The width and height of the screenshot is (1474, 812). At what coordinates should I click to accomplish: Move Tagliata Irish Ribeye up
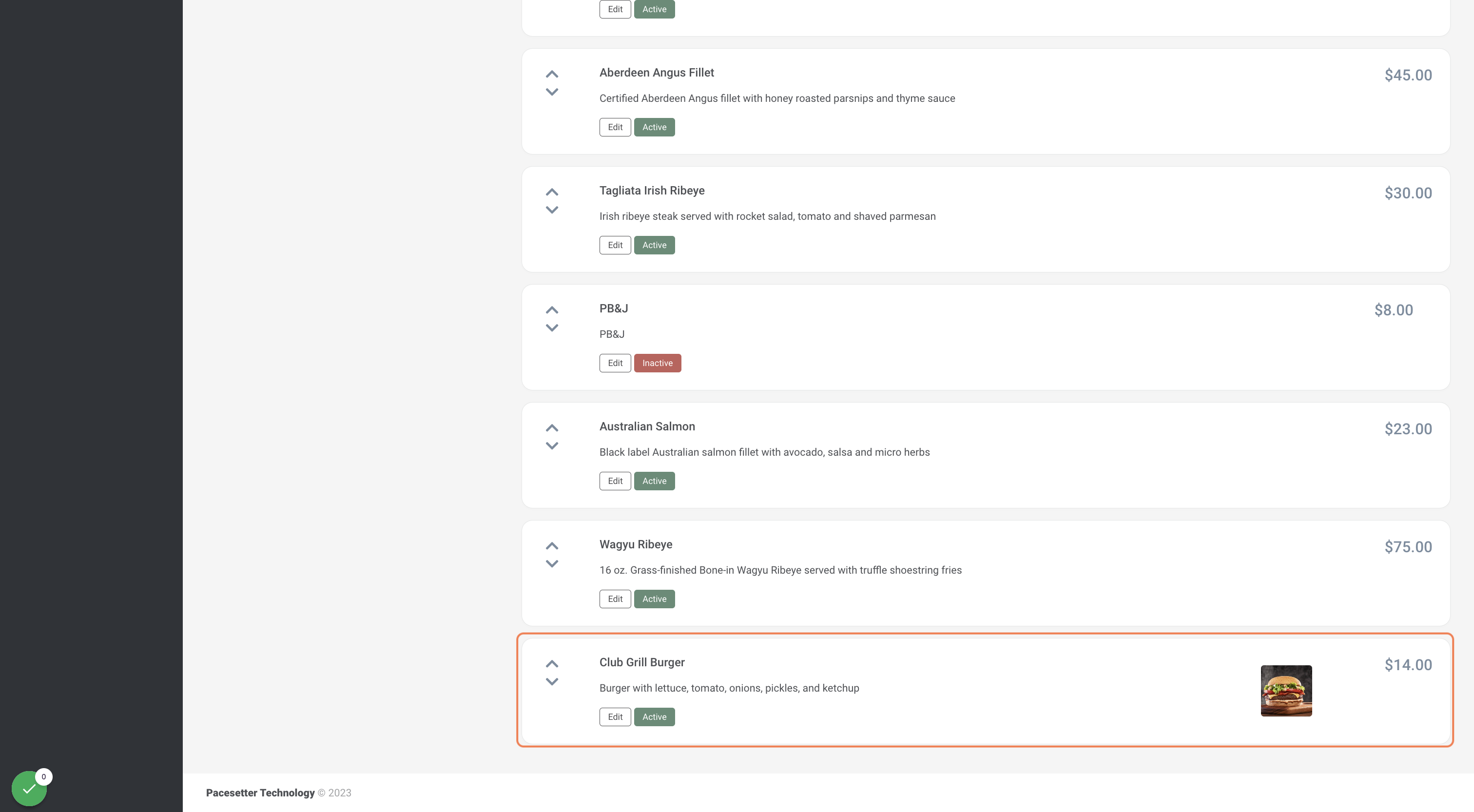tap(552, 192)
